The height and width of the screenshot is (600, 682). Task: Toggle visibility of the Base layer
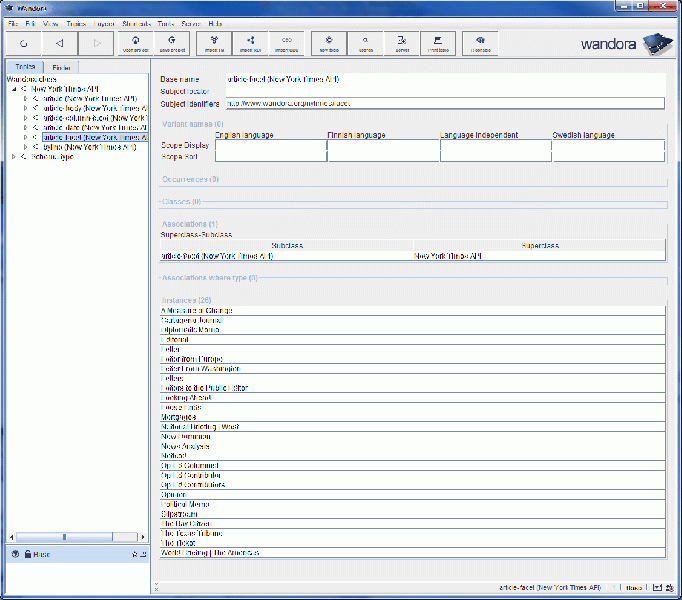coord(15,553)
